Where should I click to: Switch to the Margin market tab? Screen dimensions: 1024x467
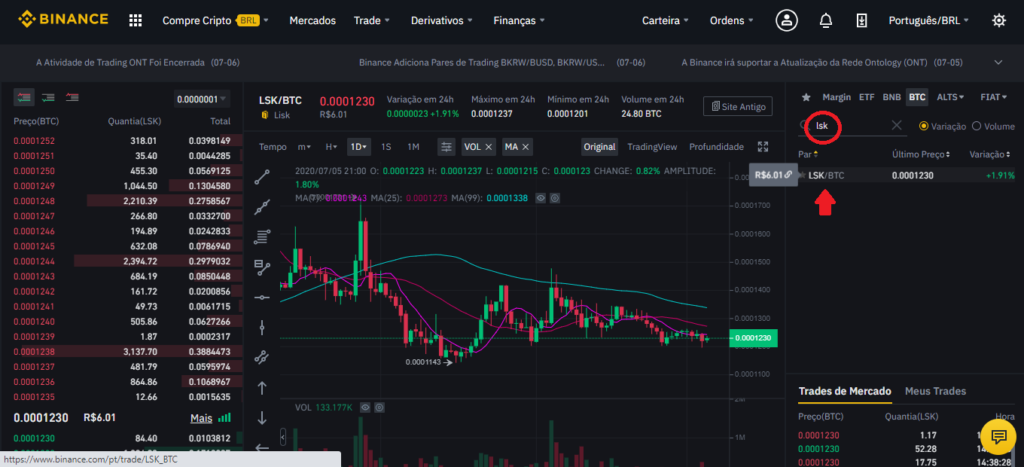click(x=837, y=97)
